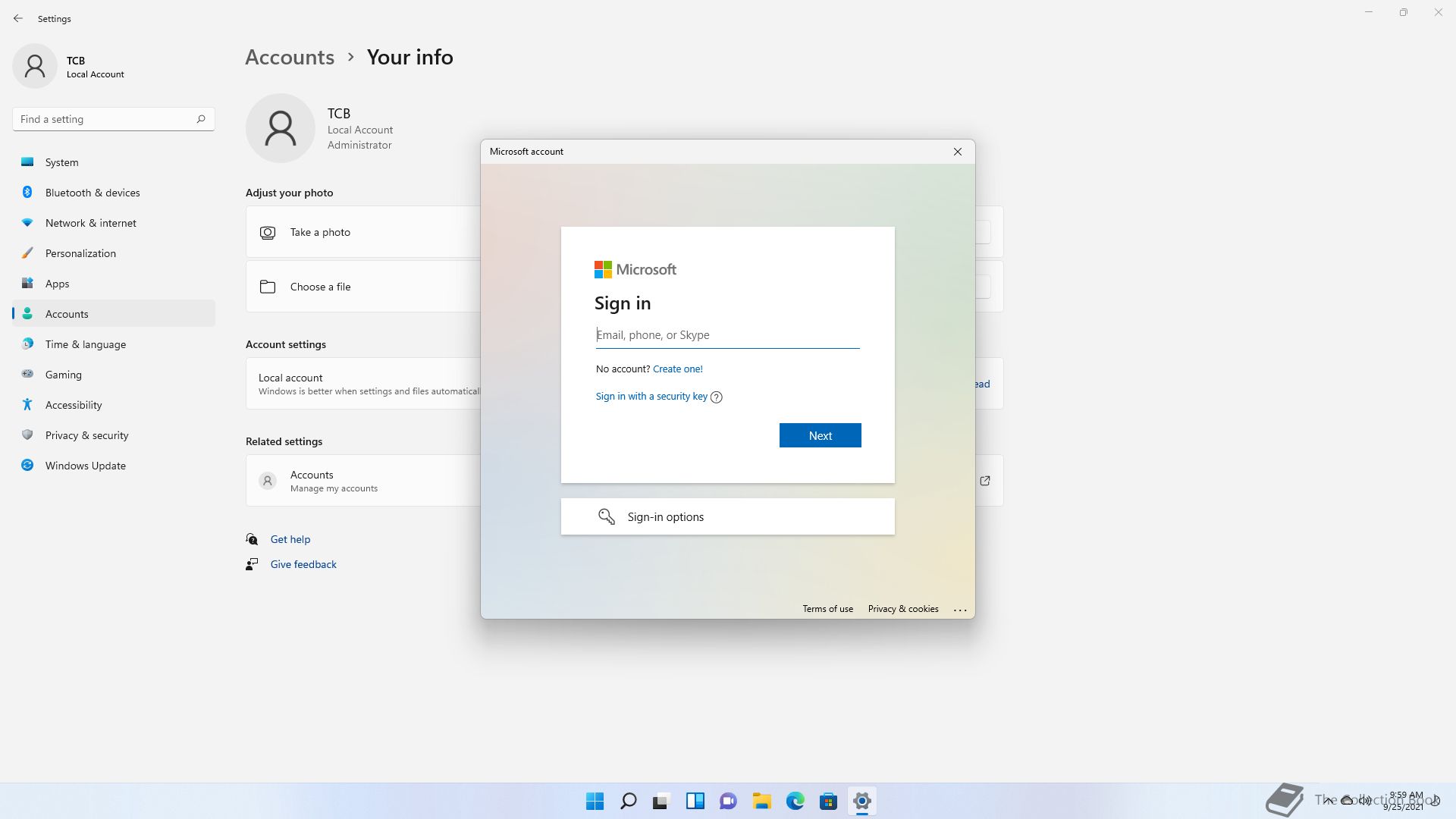Screen dimensions: 1456x819
Task: Open Sign-in options
Action: [728, 516]
